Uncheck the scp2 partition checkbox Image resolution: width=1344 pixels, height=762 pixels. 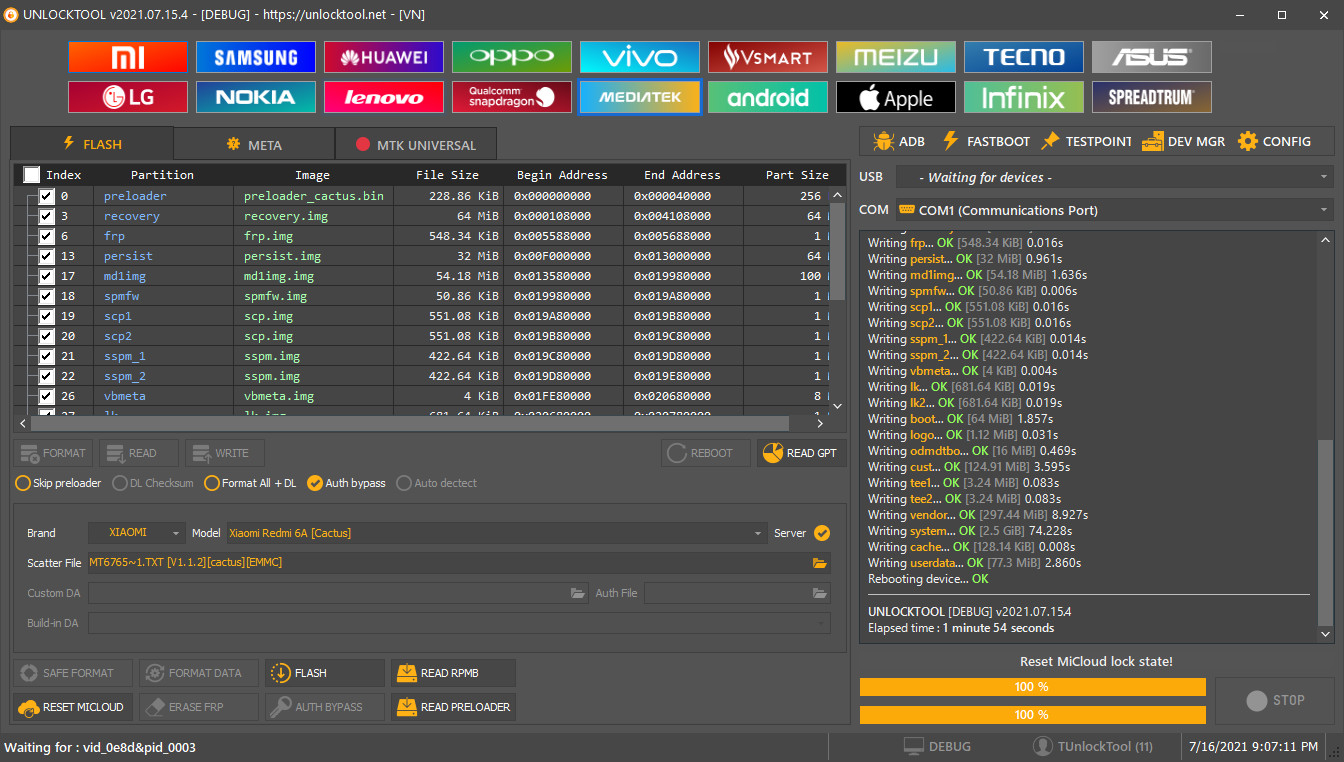46,336
